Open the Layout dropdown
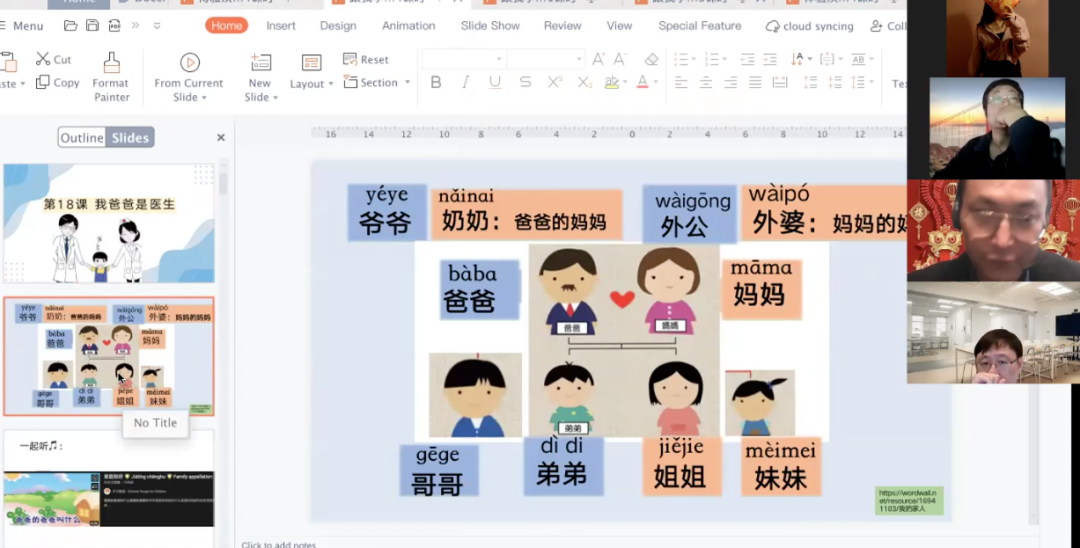1080x548 pixels. pyautogui.click(x=312, y=73)
